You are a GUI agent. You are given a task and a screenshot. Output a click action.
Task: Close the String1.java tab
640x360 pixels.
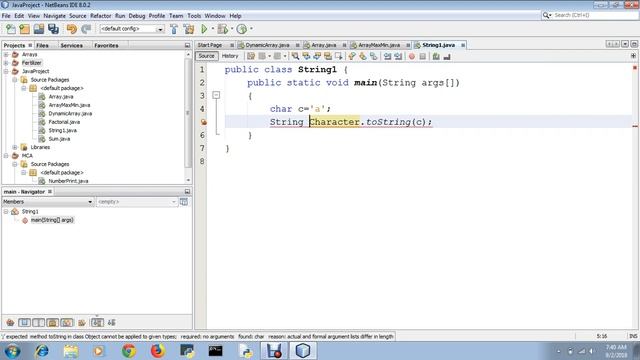point(463,45)
